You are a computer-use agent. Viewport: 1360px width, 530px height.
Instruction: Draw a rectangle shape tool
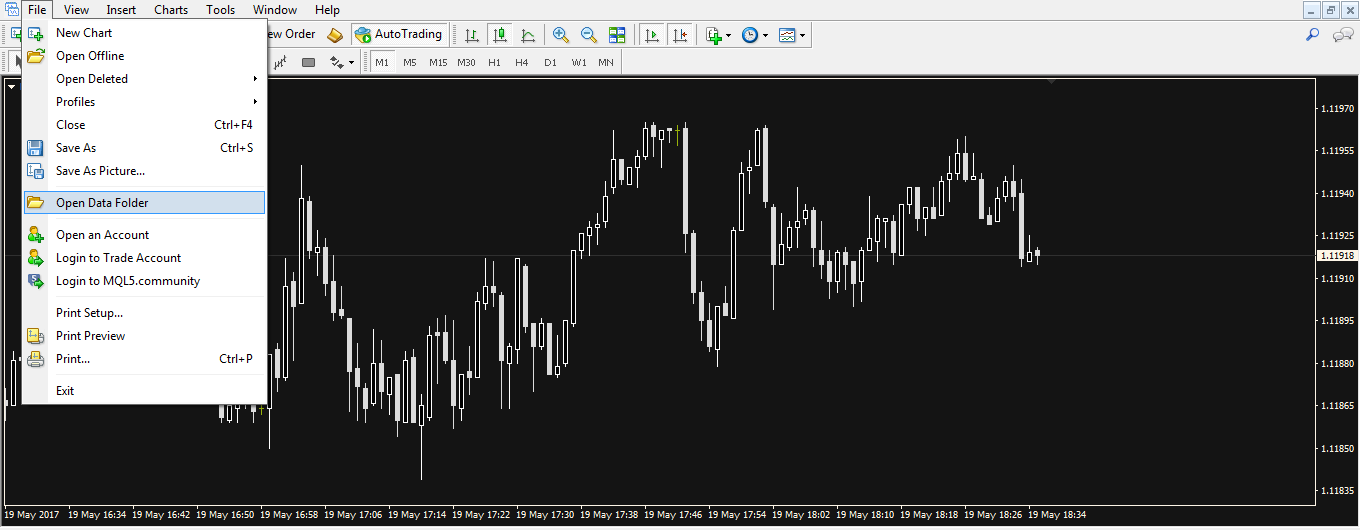tap(309, 62)
